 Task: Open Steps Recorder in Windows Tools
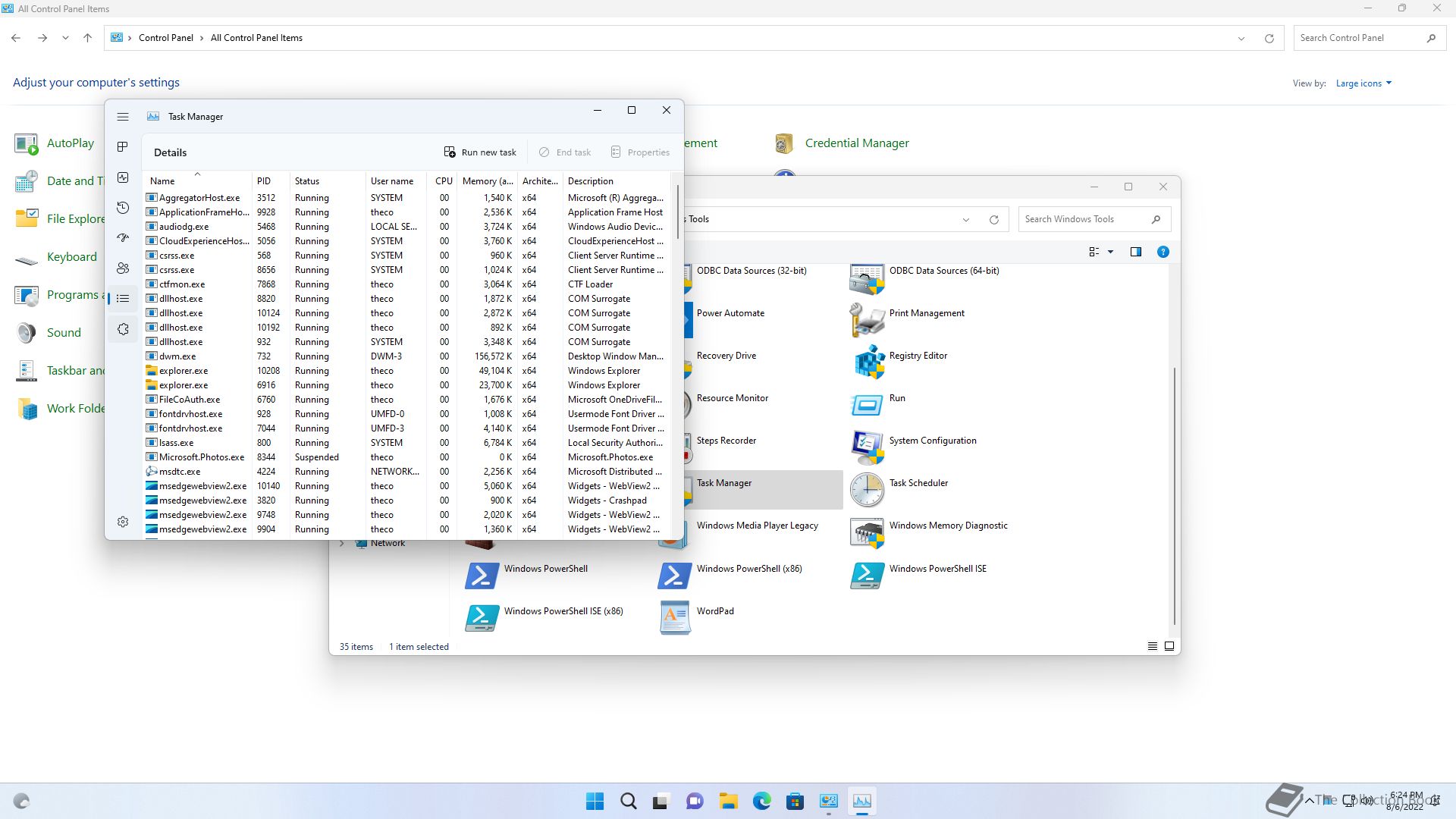(720, 447)
